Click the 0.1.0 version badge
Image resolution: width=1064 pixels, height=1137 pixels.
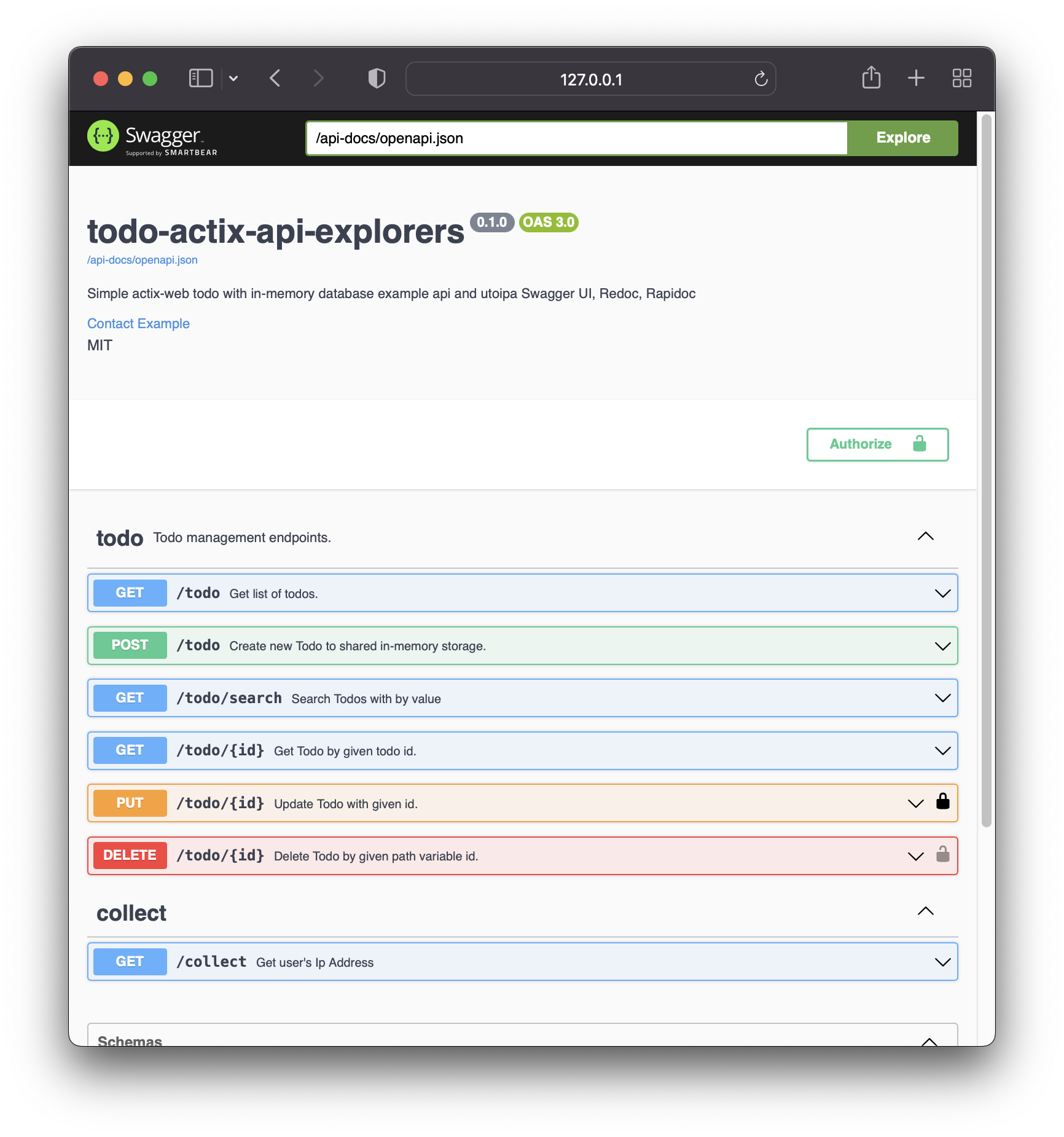point(492,222)
